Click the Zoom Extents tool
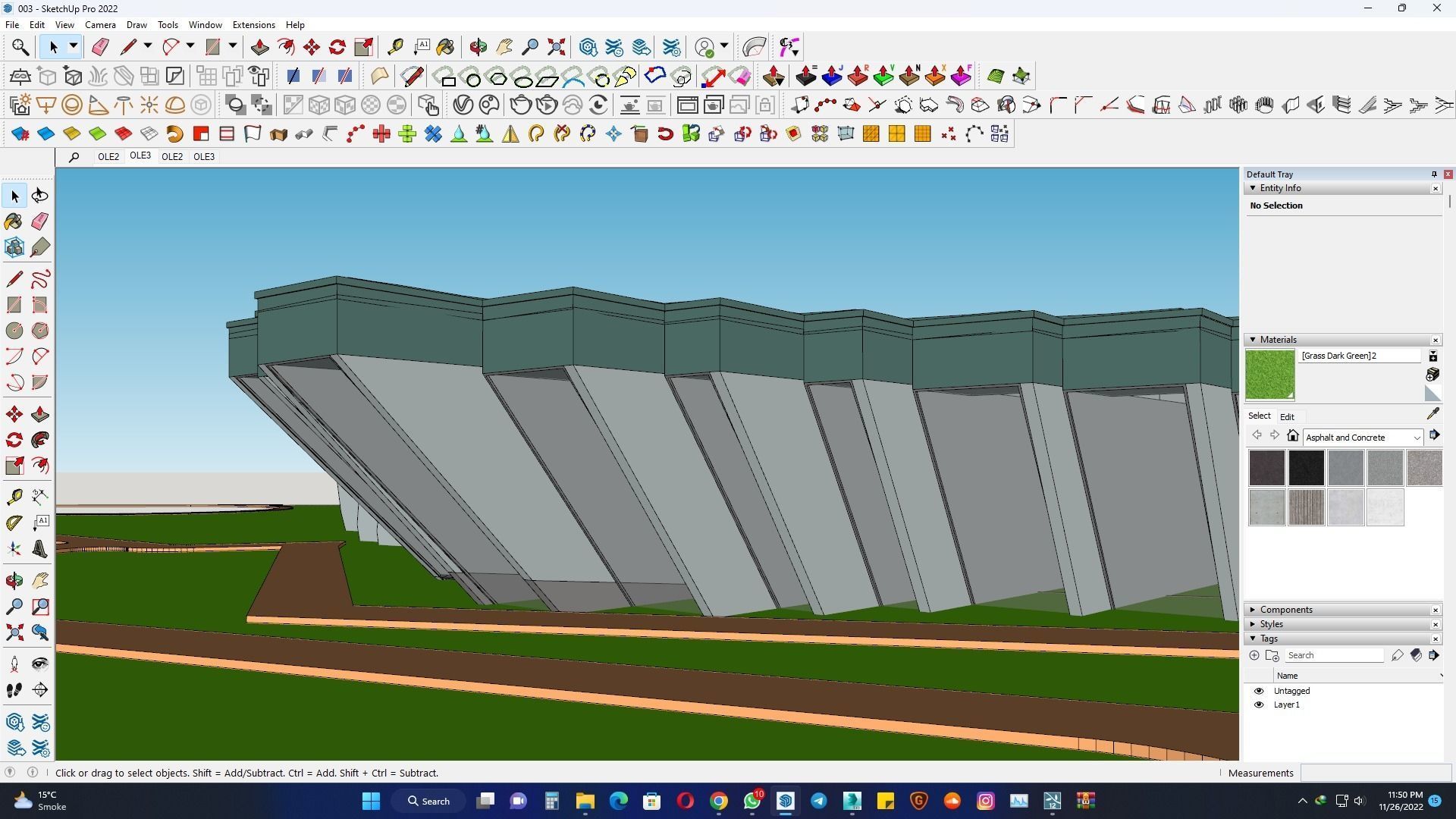The width and height of the screenshot is (1456, 819). point(14,632)
